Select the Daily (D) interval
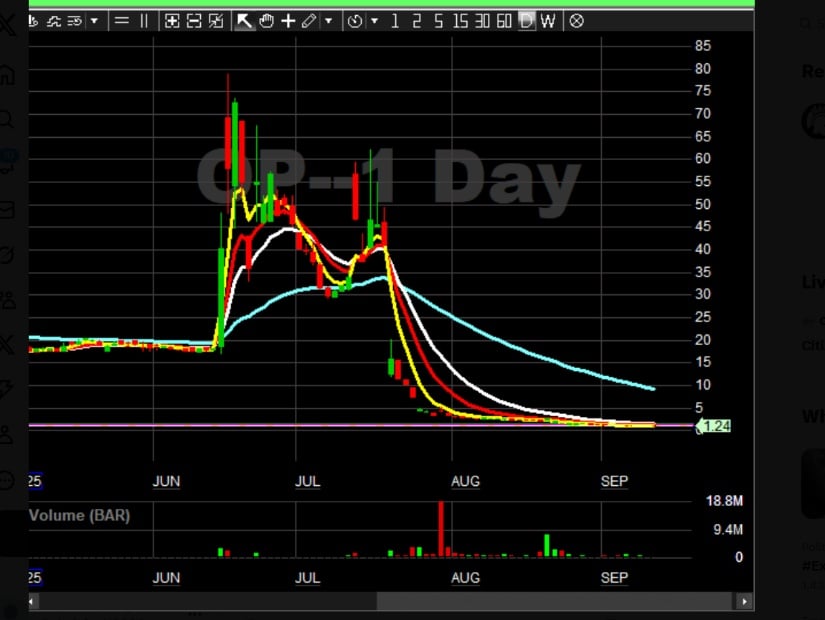This screenshot has width=825, height=620. 526,21
